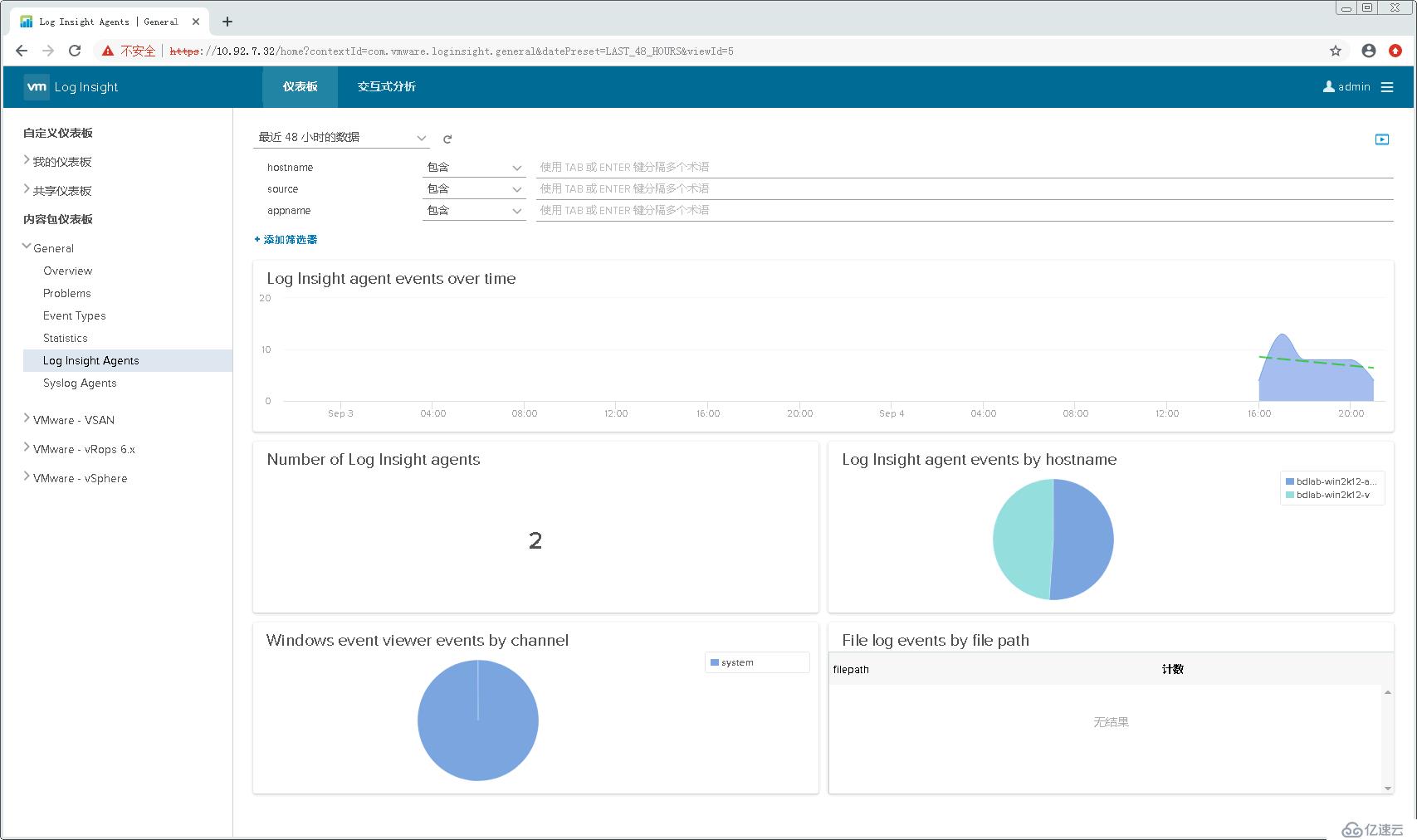
Task: Switch to the 交互式分析 tab
Action: [387, 86]
